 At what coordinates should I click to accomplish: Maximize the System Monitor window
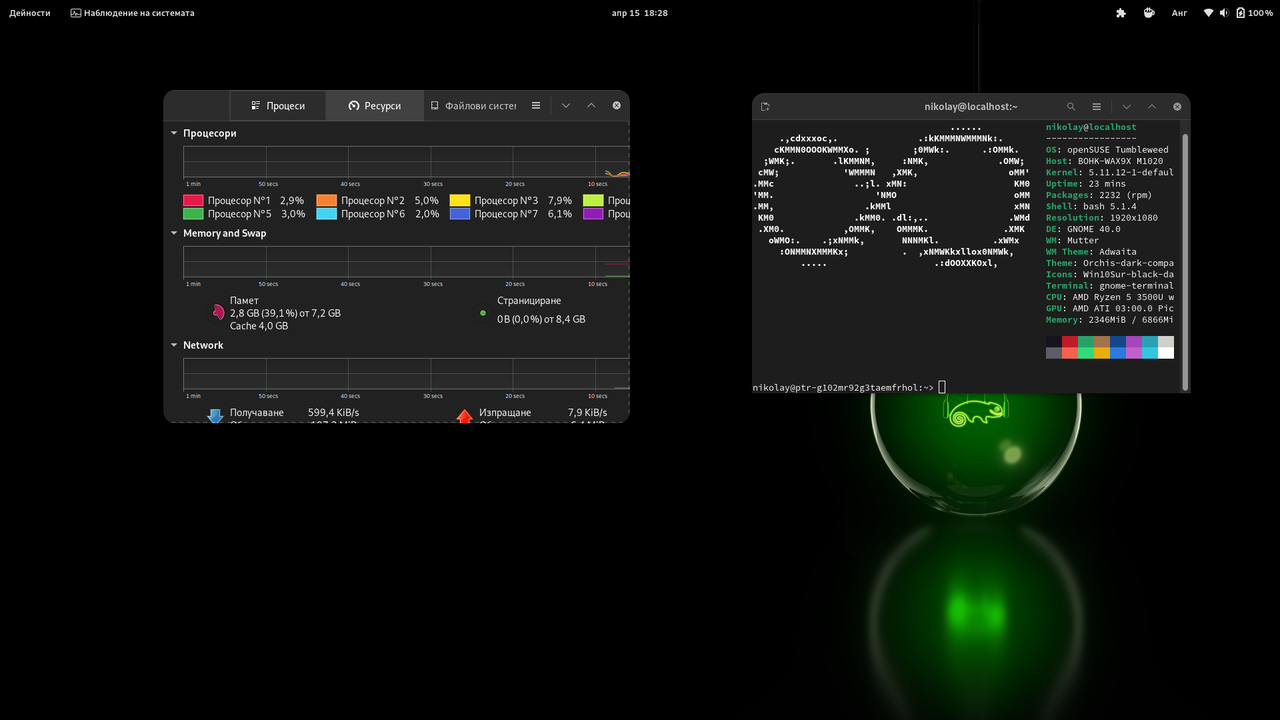[x=591, y=105]
